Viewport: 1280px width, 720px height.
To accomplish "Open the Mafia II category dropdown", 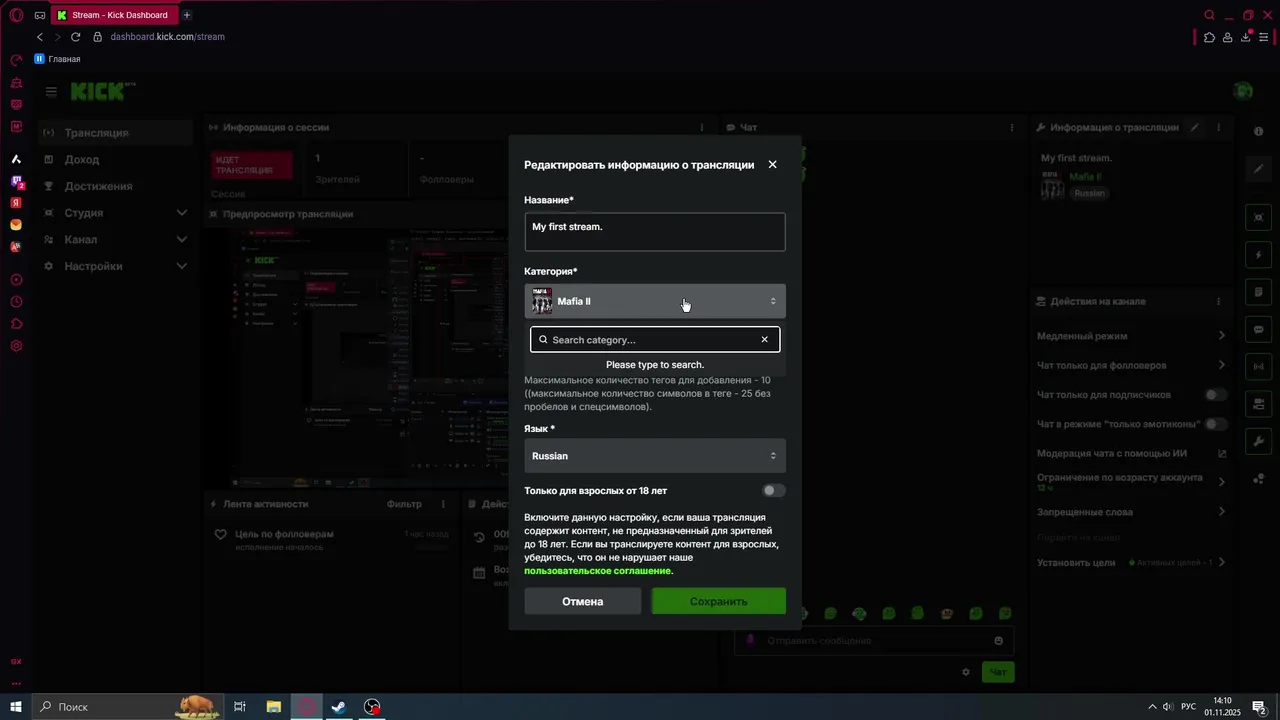I will [x=655, y=301].
